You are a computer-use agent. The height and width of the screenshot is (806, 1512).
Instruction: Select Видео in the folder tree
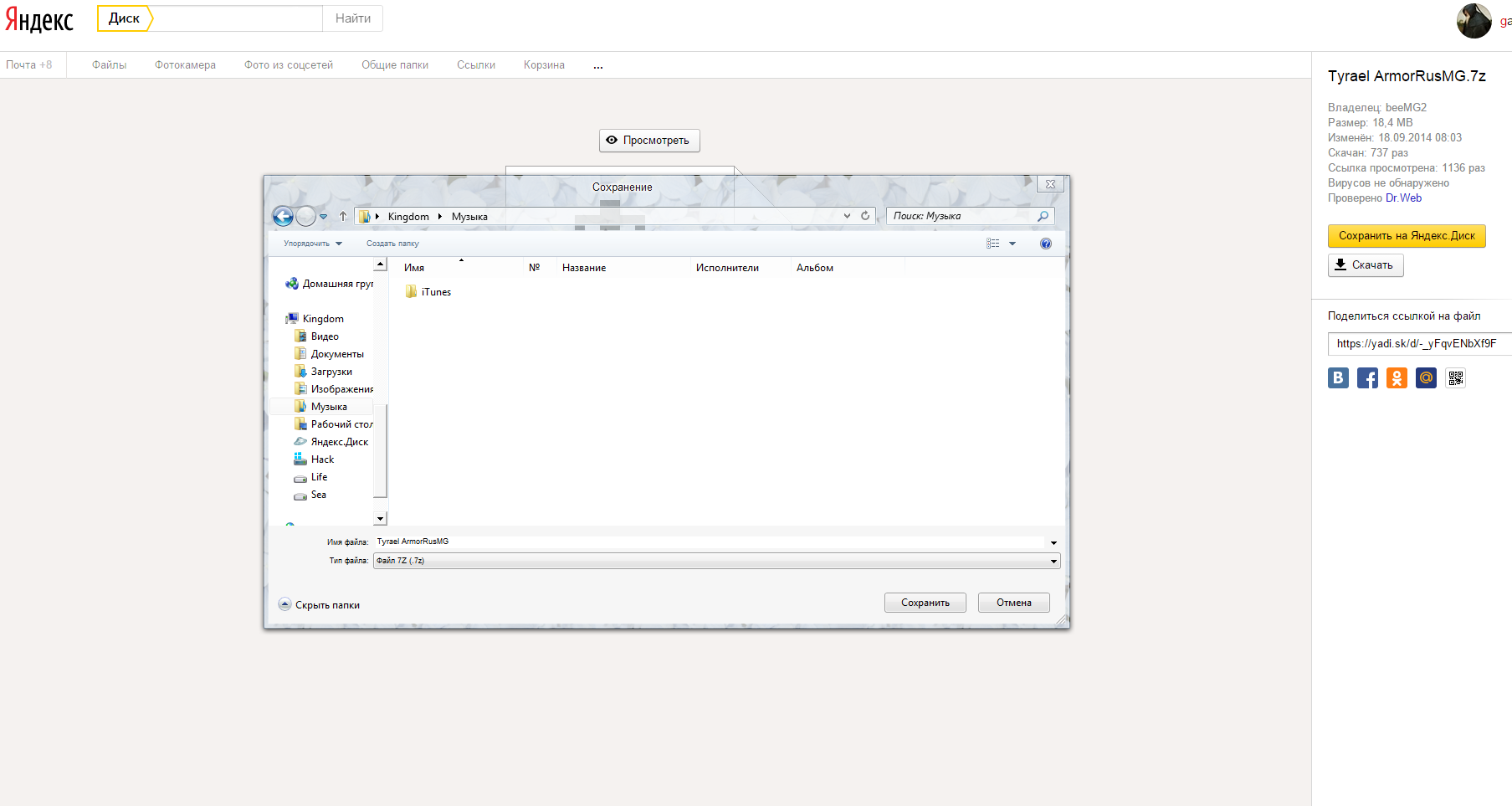316,336
